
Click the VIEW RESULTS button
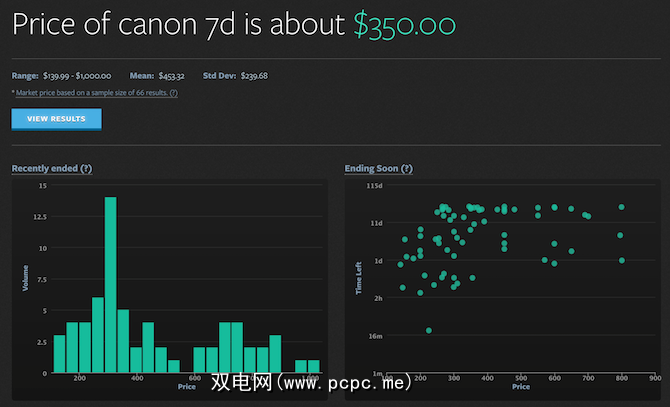point(56,119)
